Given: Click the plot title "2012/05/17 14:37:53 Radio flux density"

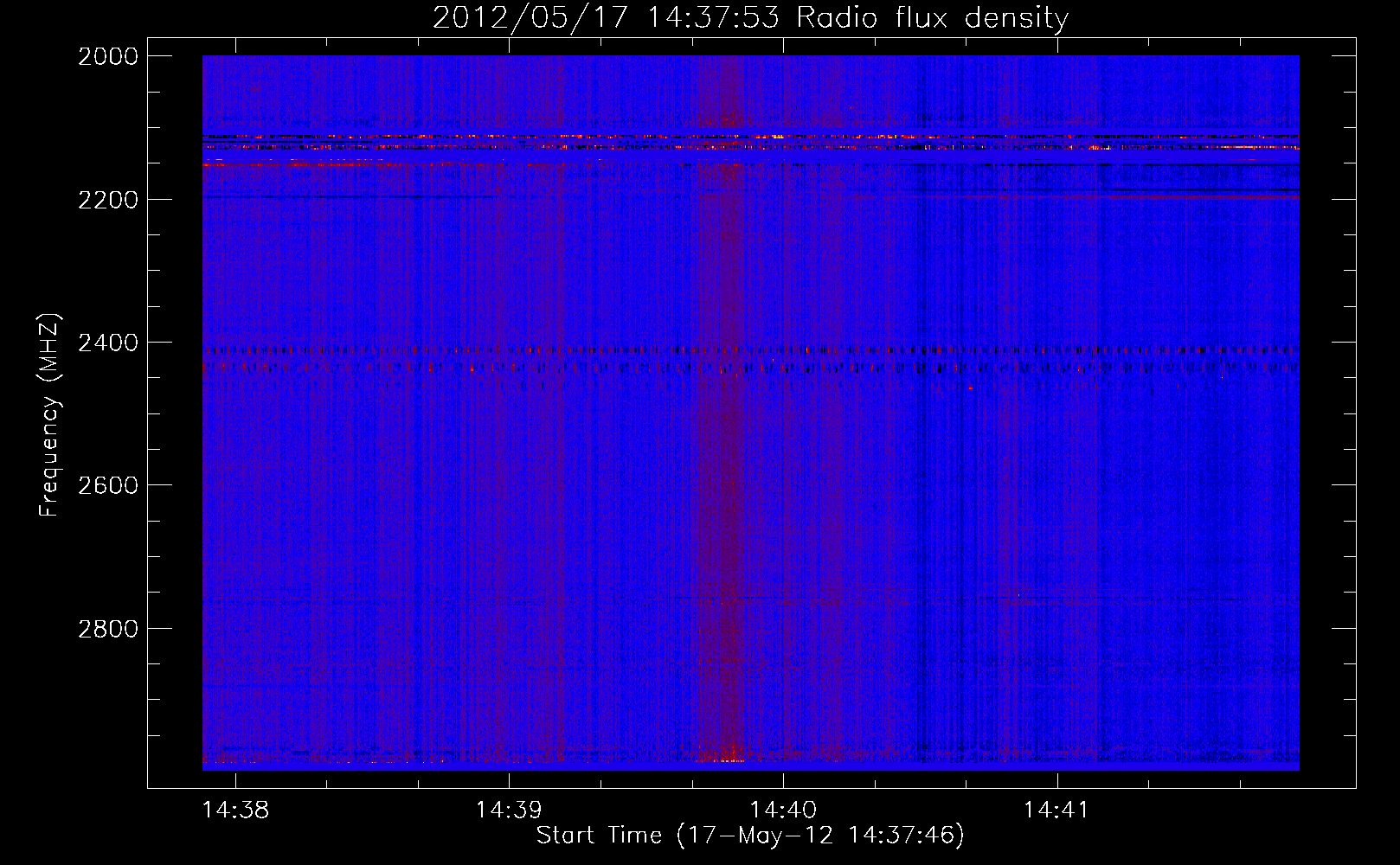Looking at the screenshot, I should coord(750,18).
